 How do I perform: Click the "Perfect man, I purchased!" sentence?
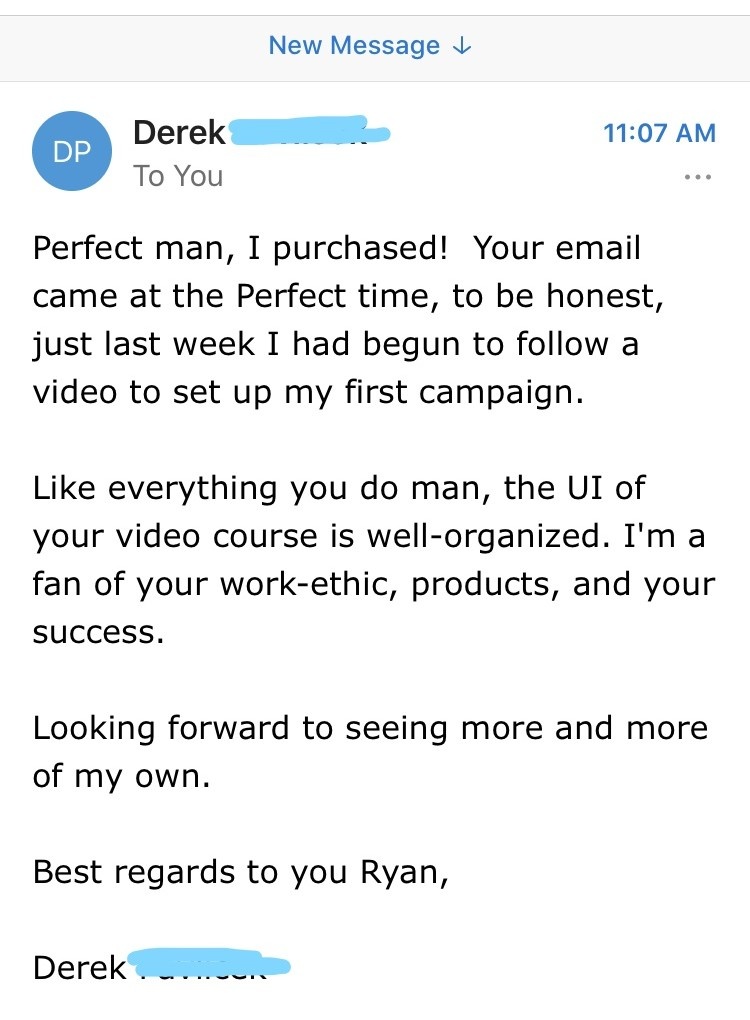tap(240, 249)
